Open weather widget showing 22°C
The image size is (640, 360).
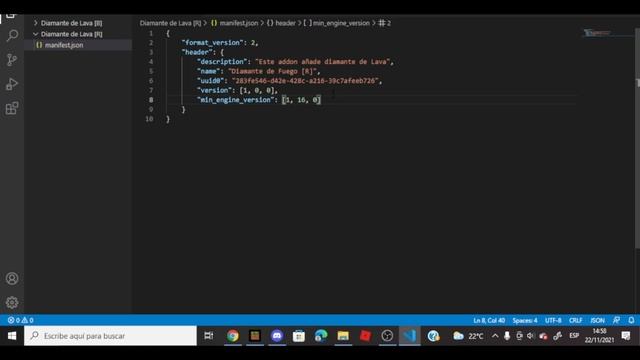point(468,336)
